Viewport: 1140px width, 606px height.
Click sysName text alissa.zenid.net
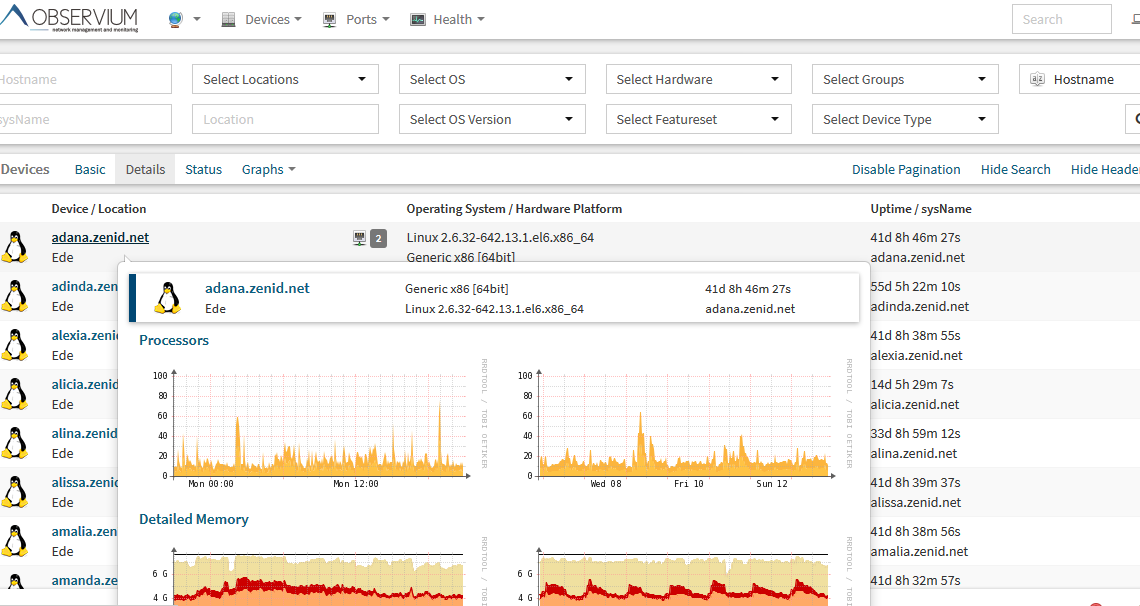(915, 503)
